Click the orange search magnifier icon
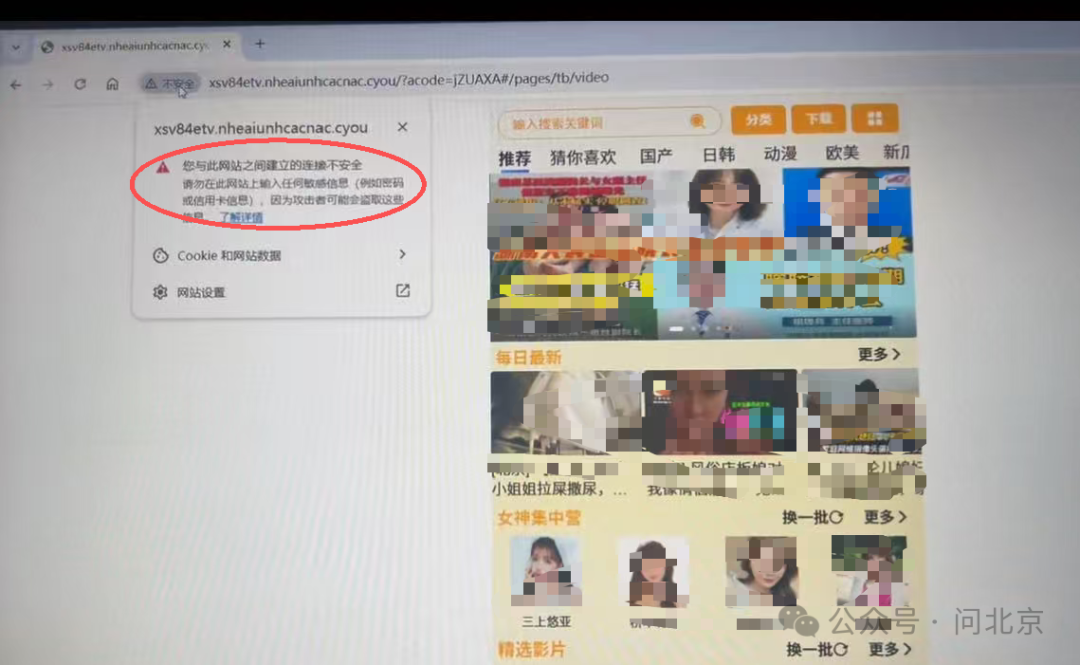Screen dimensions: 1080x665 (697, 121)
